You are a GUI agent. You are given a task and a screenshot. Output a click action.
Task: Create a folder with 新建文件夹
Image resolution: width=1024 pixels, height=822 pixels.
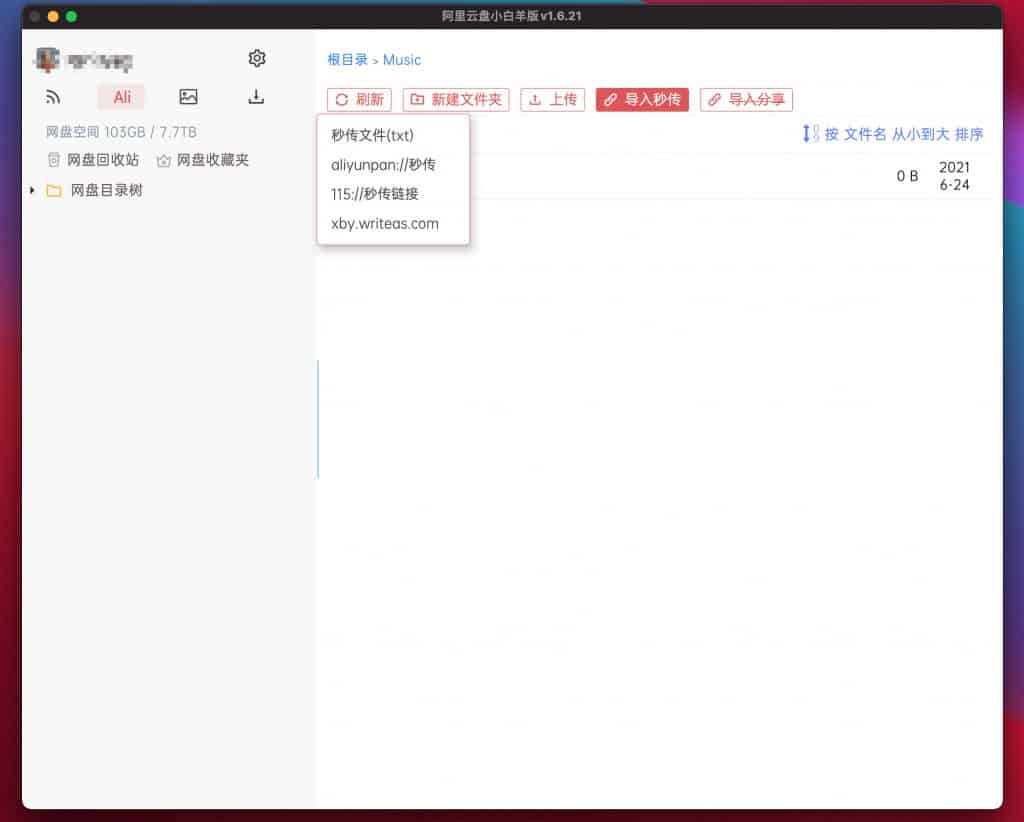[x=455, y=100]
